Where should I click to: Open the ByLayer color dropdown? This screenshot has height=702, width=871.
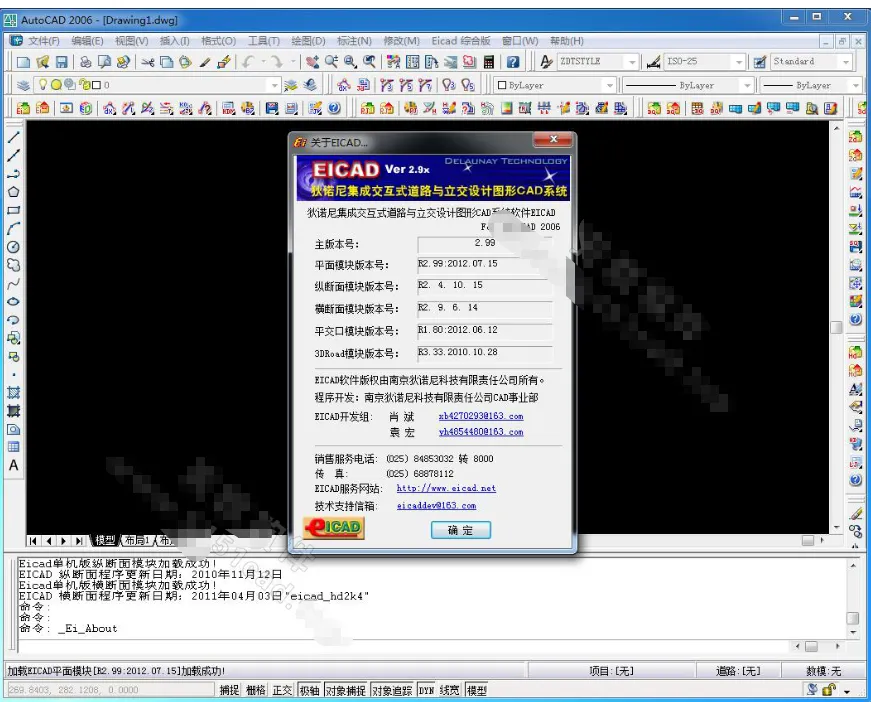click(x=610, y=85)
